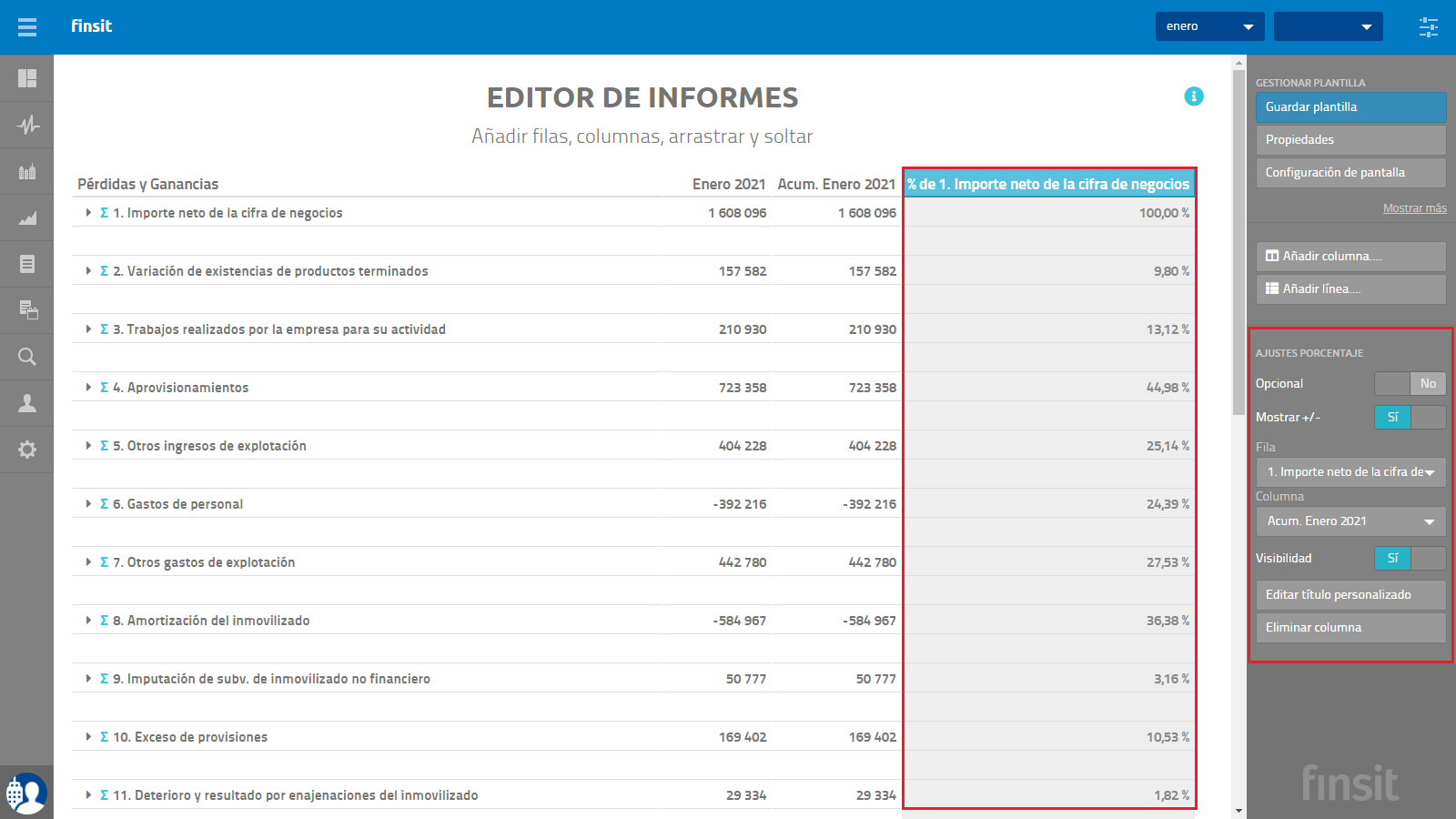Toggle the Mostrar +/- switch
Image resolution: width=1456 pixels, height=819 pixels.
(1410, 418)
